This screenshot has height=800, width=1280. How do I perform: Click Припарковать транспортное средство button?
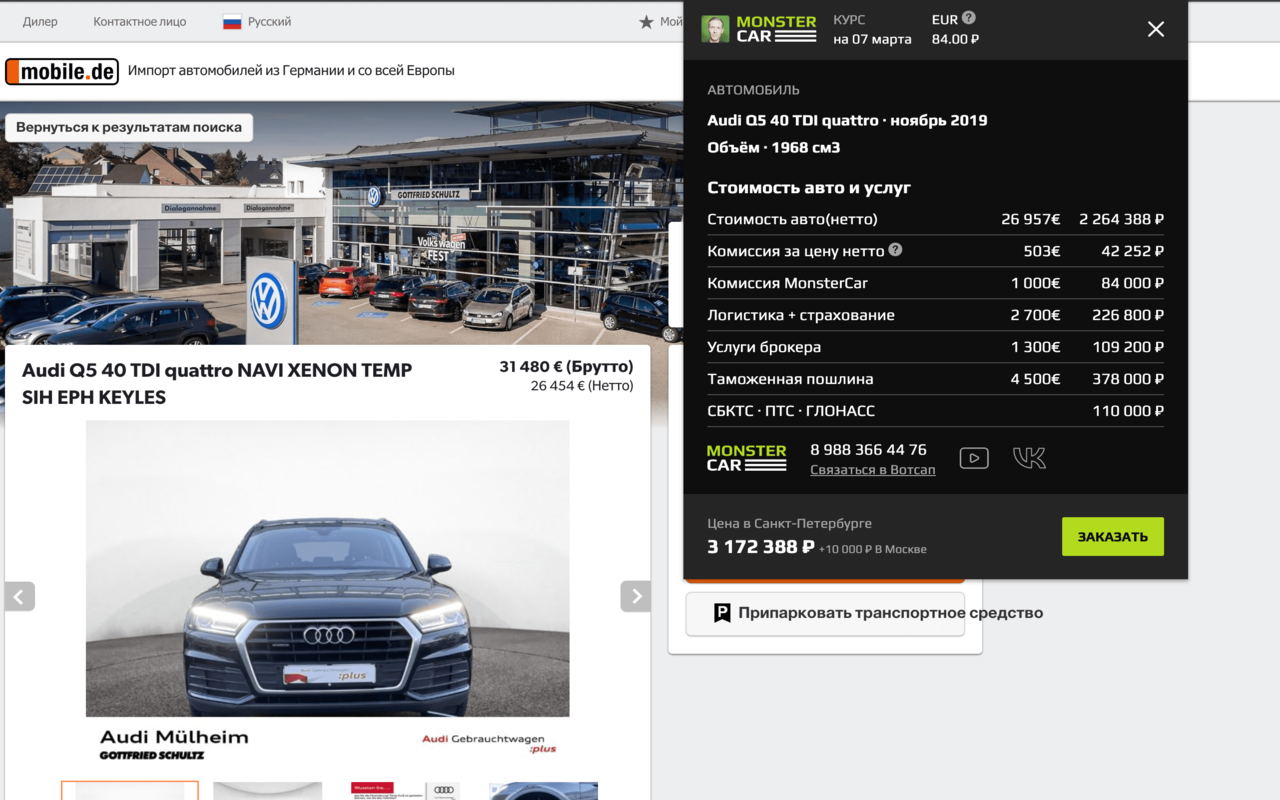825,613
